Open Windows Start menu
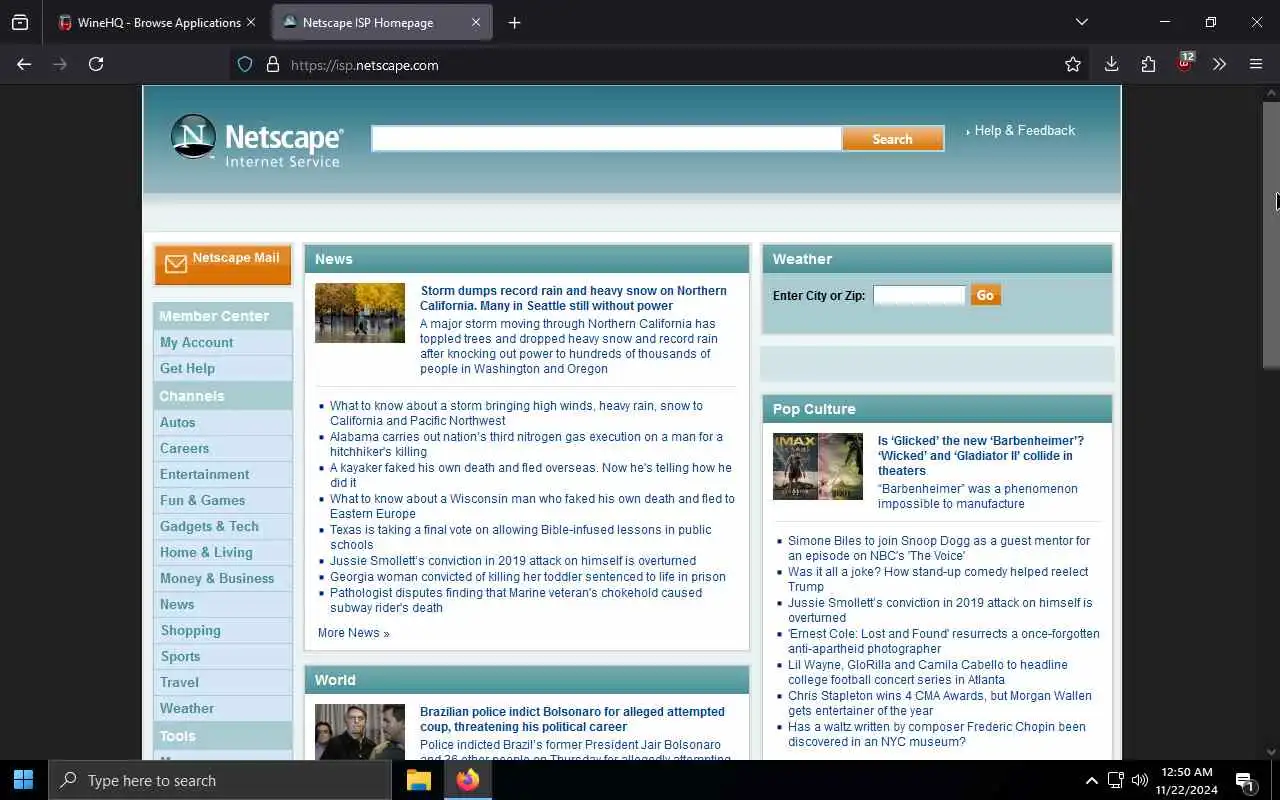1280x800 pixels. point(24,780)
